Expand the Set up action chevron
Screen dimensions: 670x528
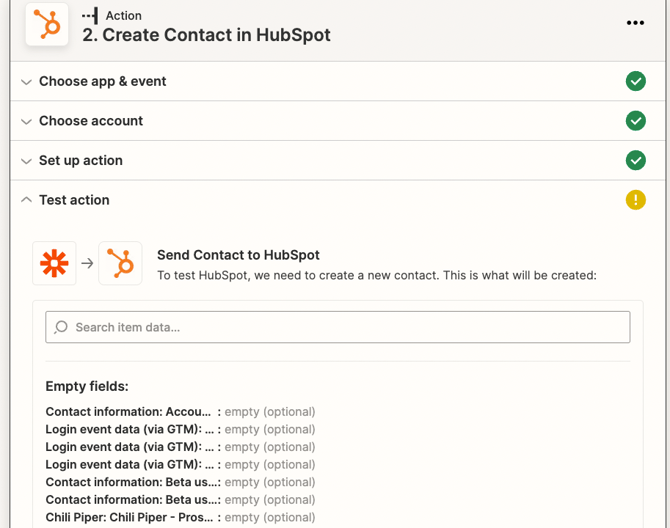(x=26, y=161)
